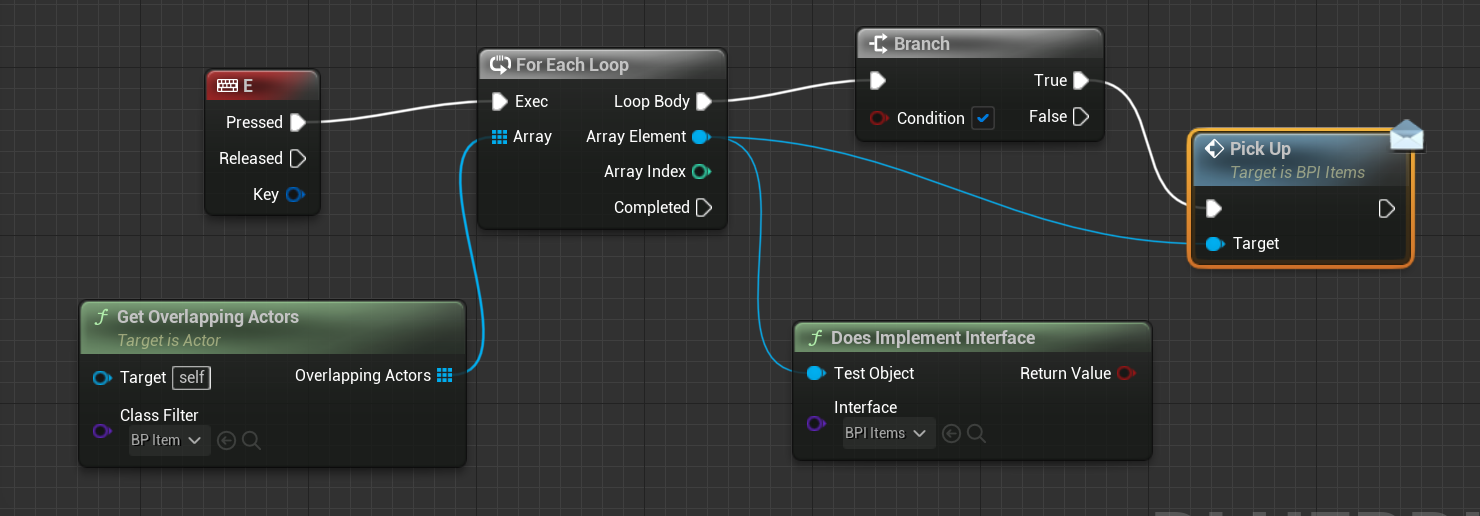This screenshot has height=516, width=1480.
Task: Select the For Each Loop node header
Action: coord(572,65)
